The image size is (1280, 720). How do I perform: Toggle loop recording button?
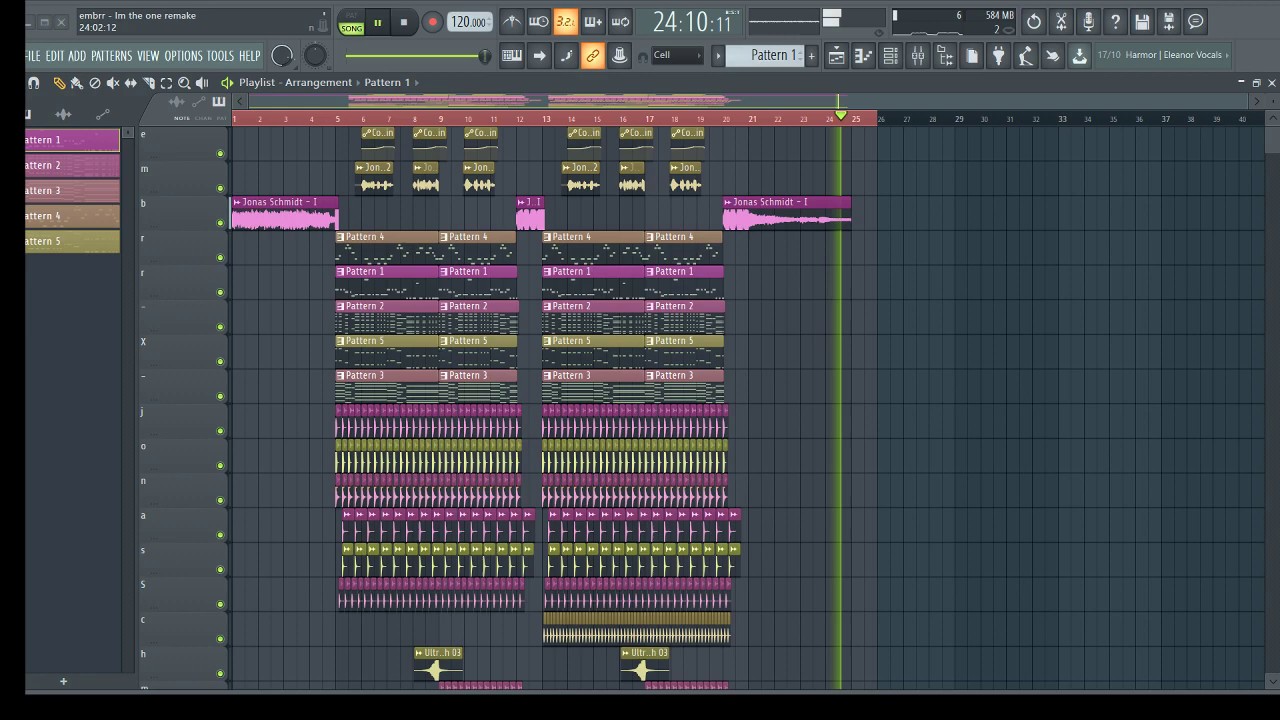click(x=620, y=21)
